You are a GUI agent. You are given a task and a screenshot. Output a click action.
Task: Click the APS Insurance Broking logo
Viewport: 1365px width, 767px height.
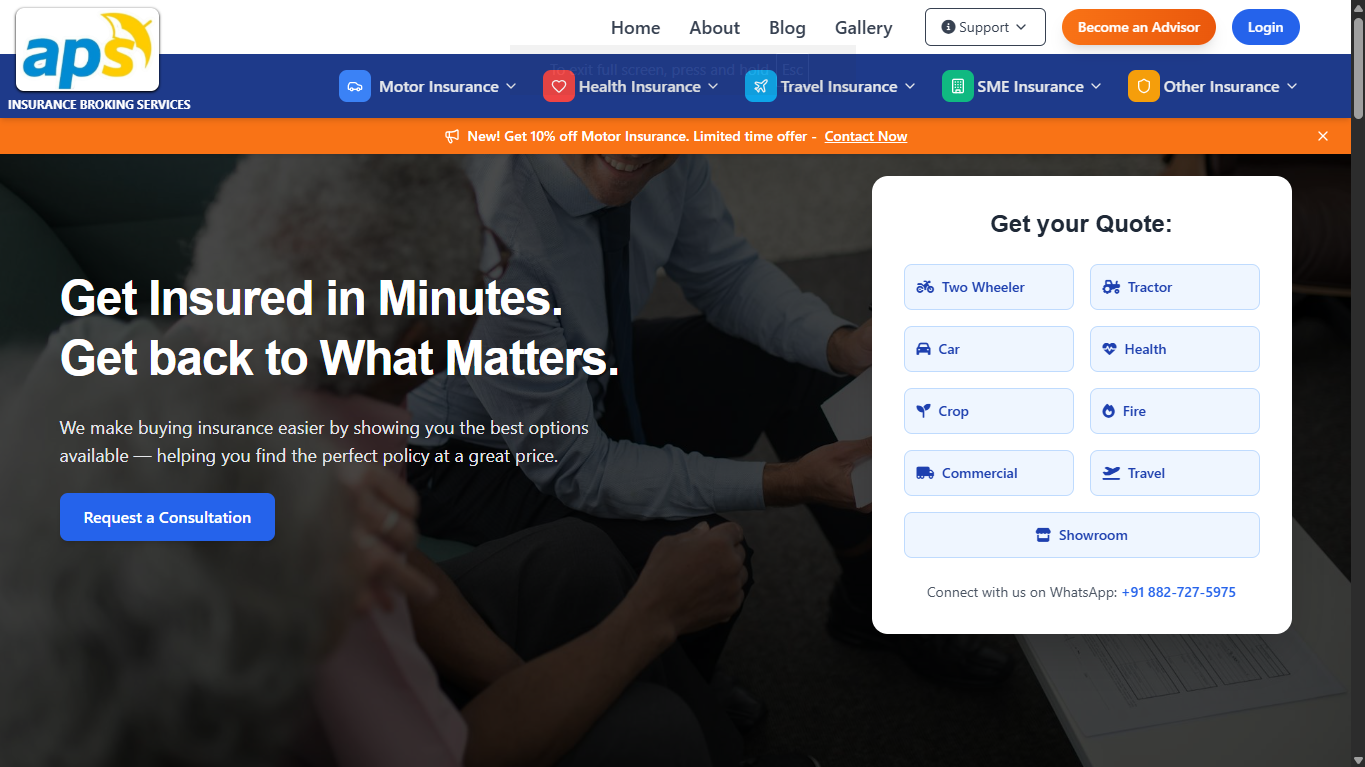(88, 50)
